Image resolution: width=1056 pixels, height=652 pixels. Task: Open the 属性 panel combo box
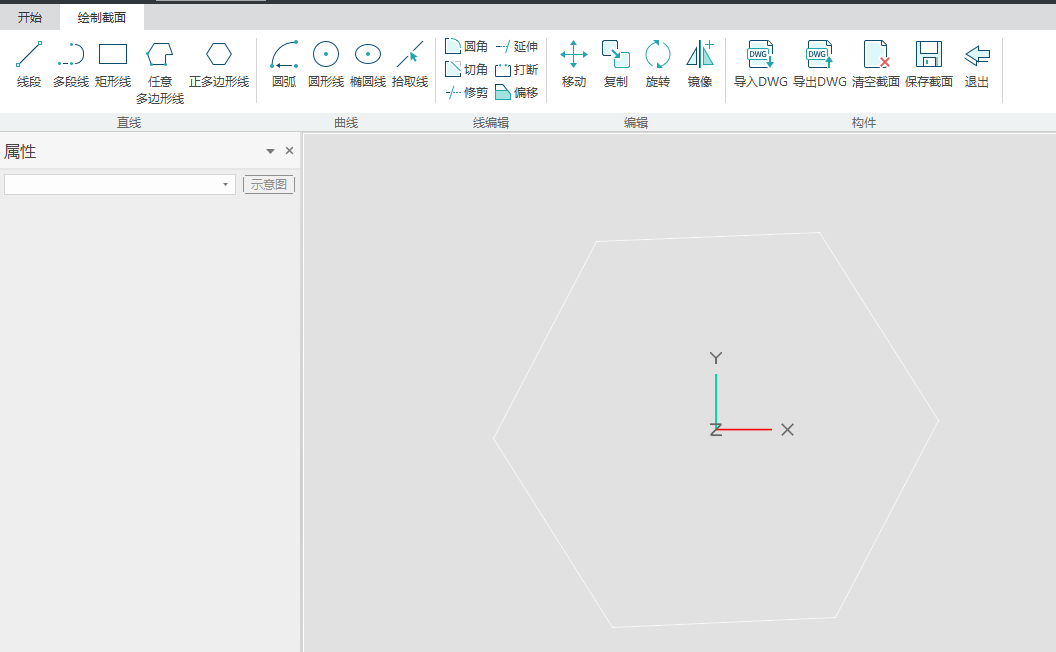point(120,185)
